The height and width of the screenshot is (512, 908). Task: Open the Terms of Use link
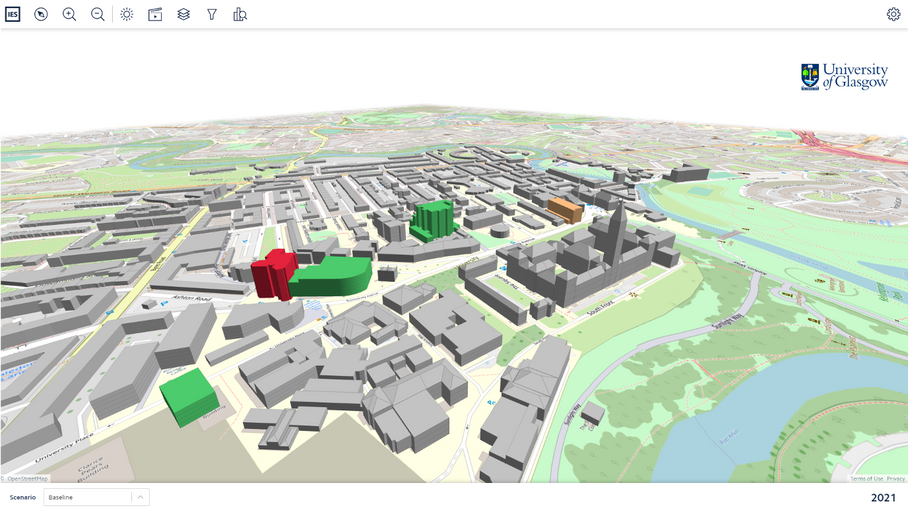pyautogui.click(x=866, y=479)
